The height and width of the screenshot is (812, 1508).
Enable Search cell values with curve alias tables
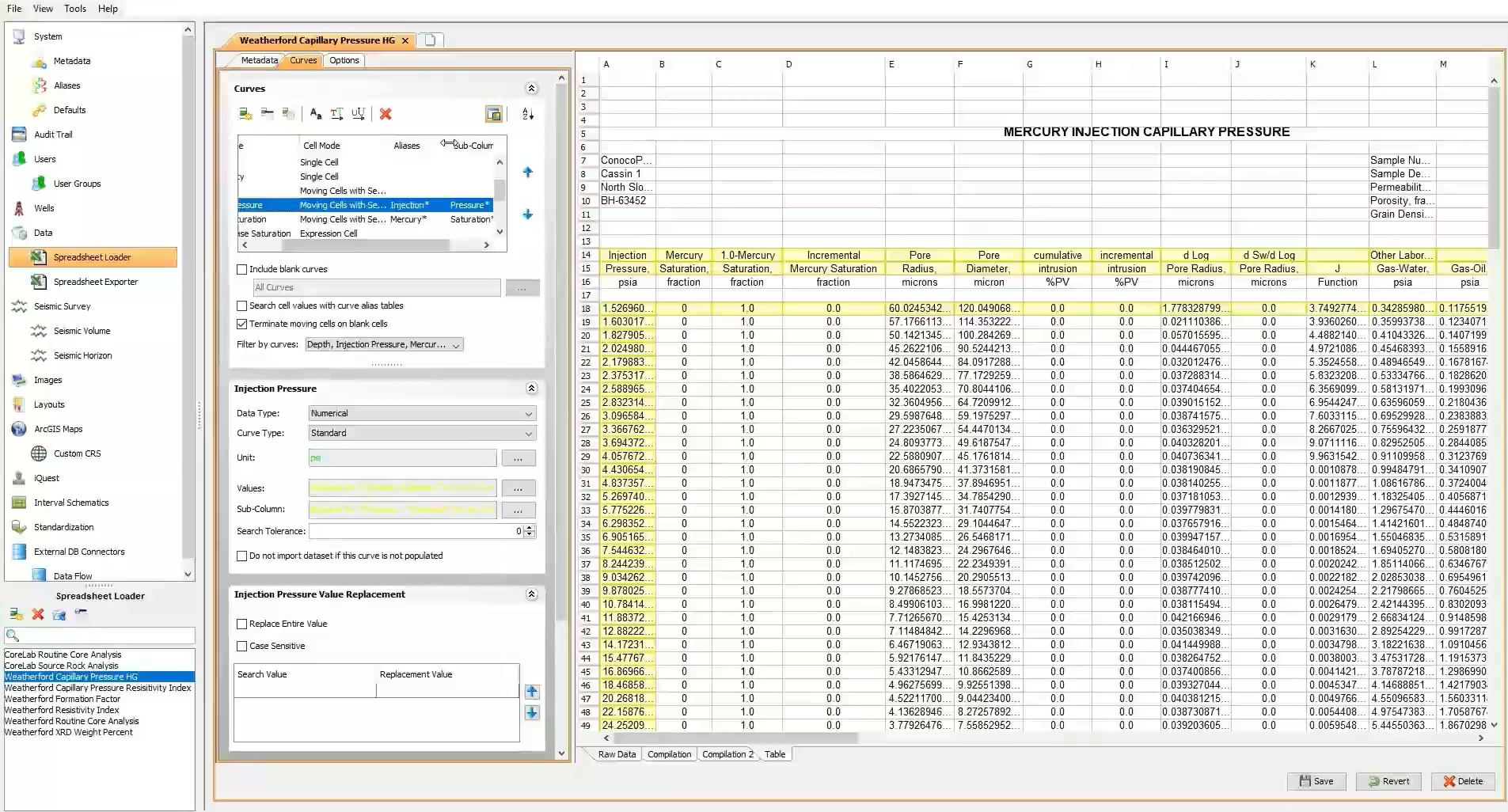(x=242, y=305)
